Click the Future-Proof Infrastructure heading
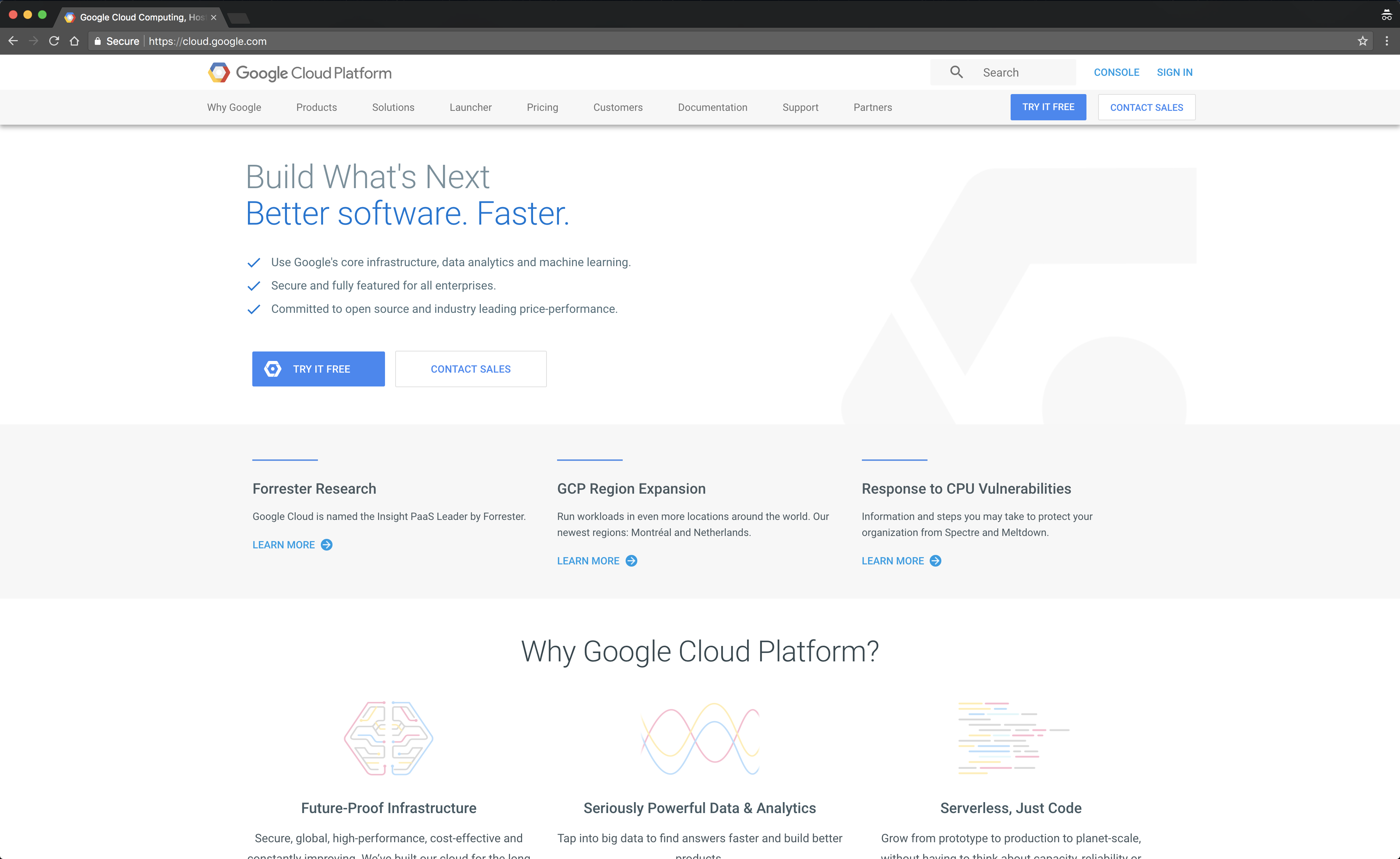This screenshot has height=859, width=1400. [389, 808]
